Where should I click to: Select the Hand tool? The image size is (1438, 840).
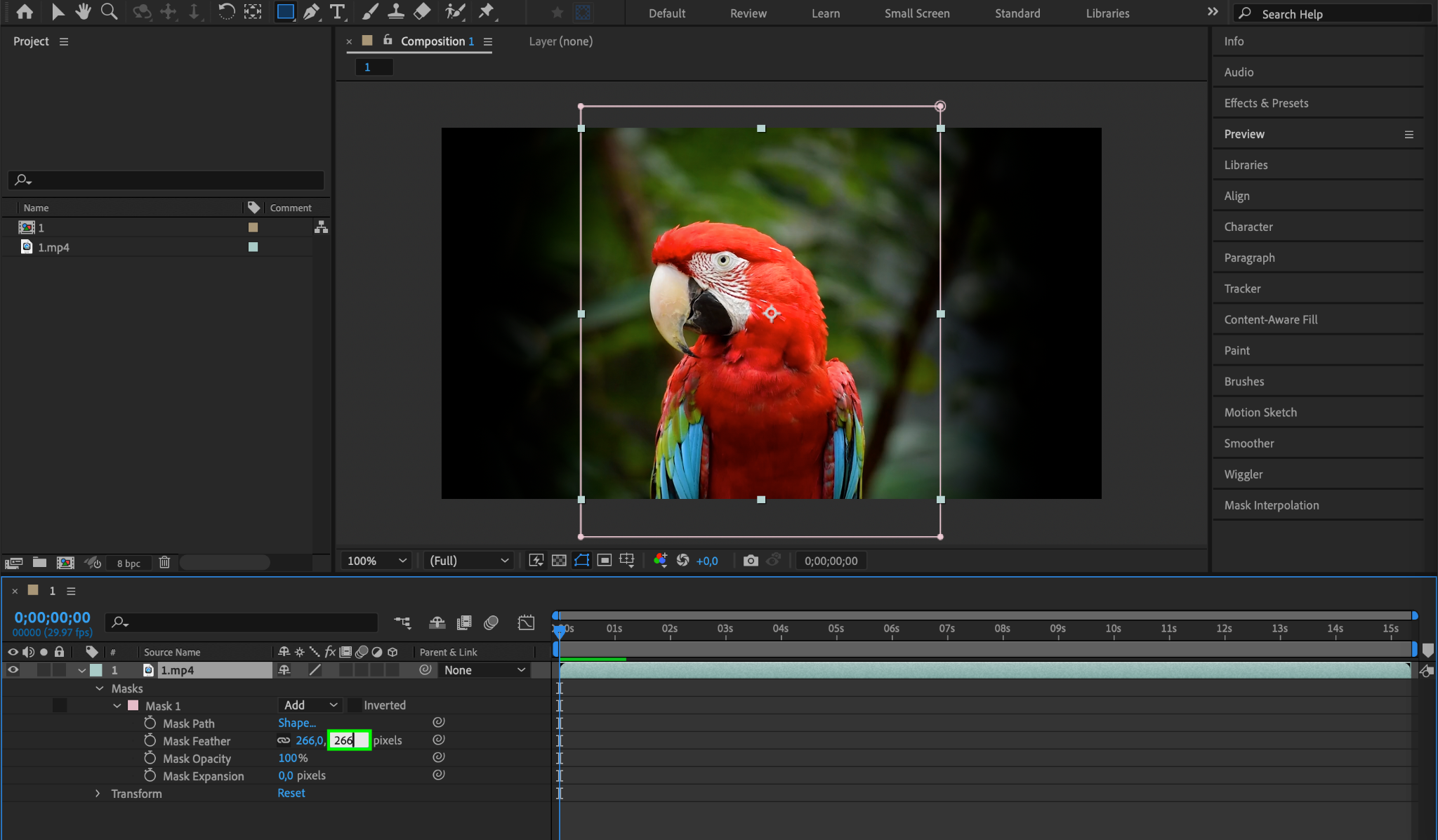(83, 12)
